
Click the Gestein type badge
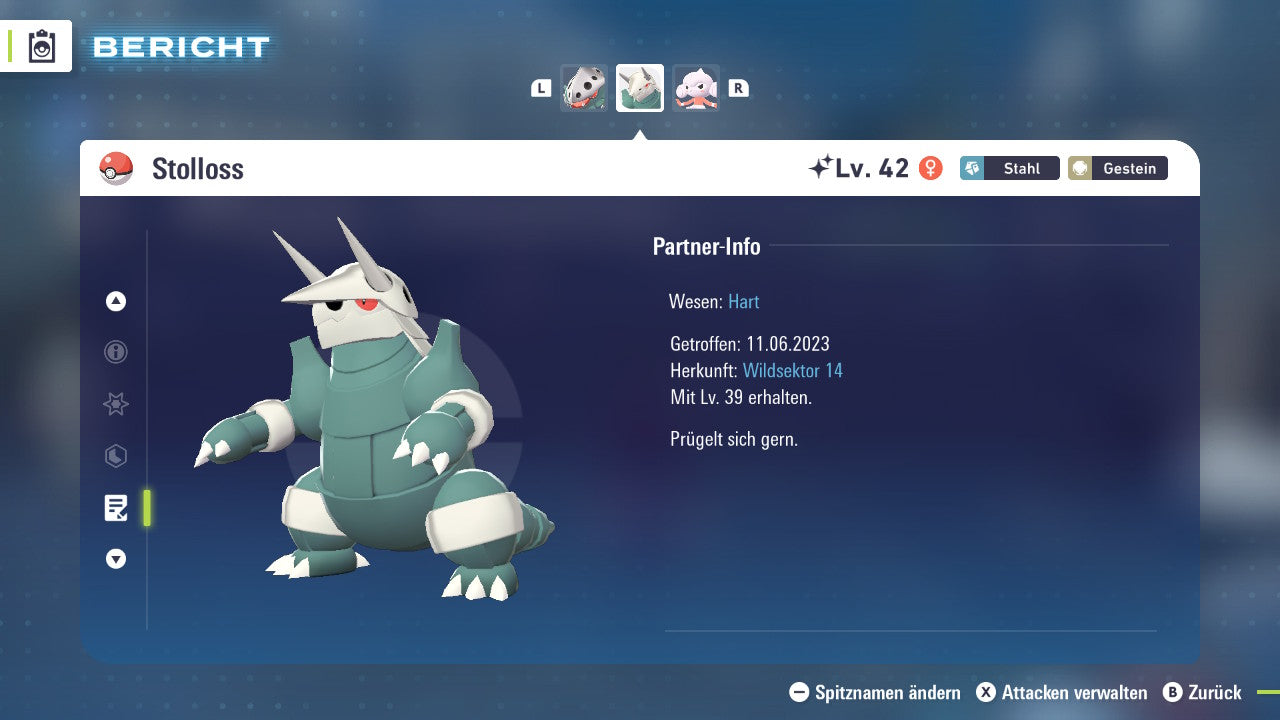(1118, 168)
